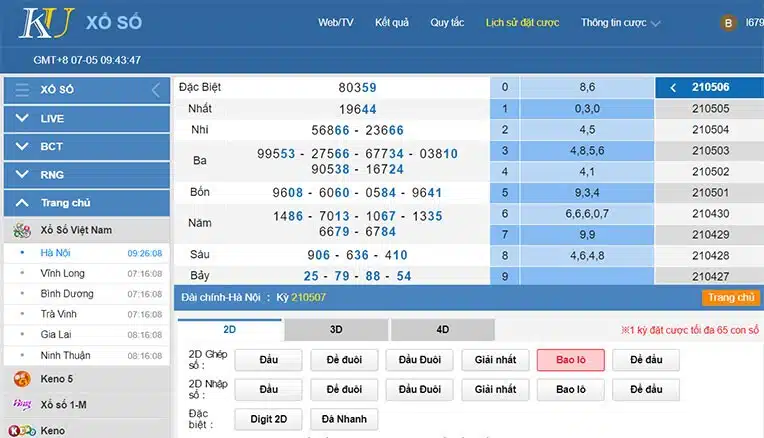Screen dimensions: 764x438
Task: Select Giải nhất in 2D Ghép số row
Action: (495, 360)
